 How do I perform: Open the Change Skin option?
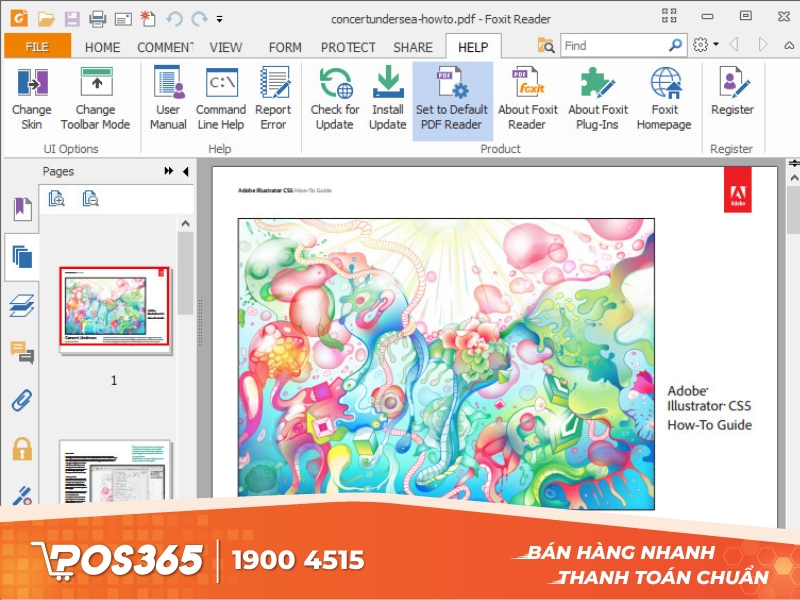(32, 99)
